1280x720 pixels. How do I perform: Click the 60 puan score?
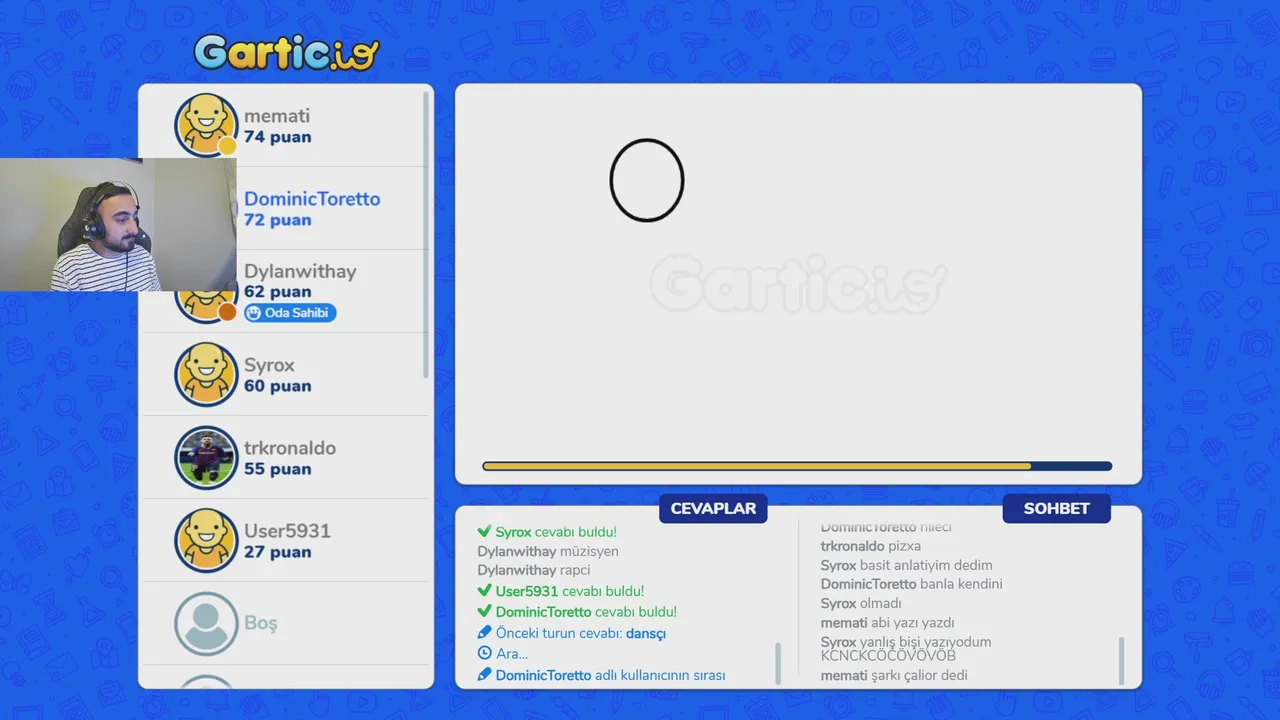[277, 386]
